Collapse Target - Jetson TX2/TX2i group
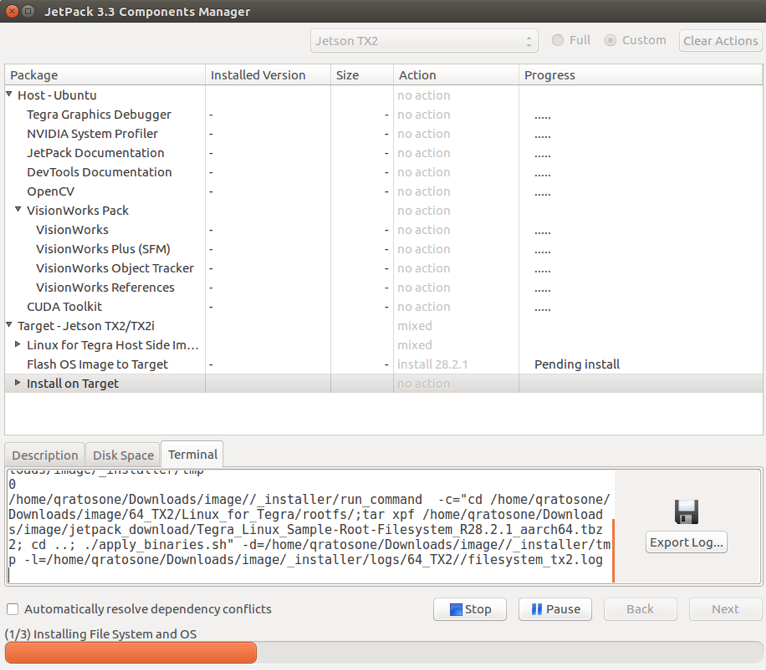Viewport: 766px width, 670px height. coord(10,325)
